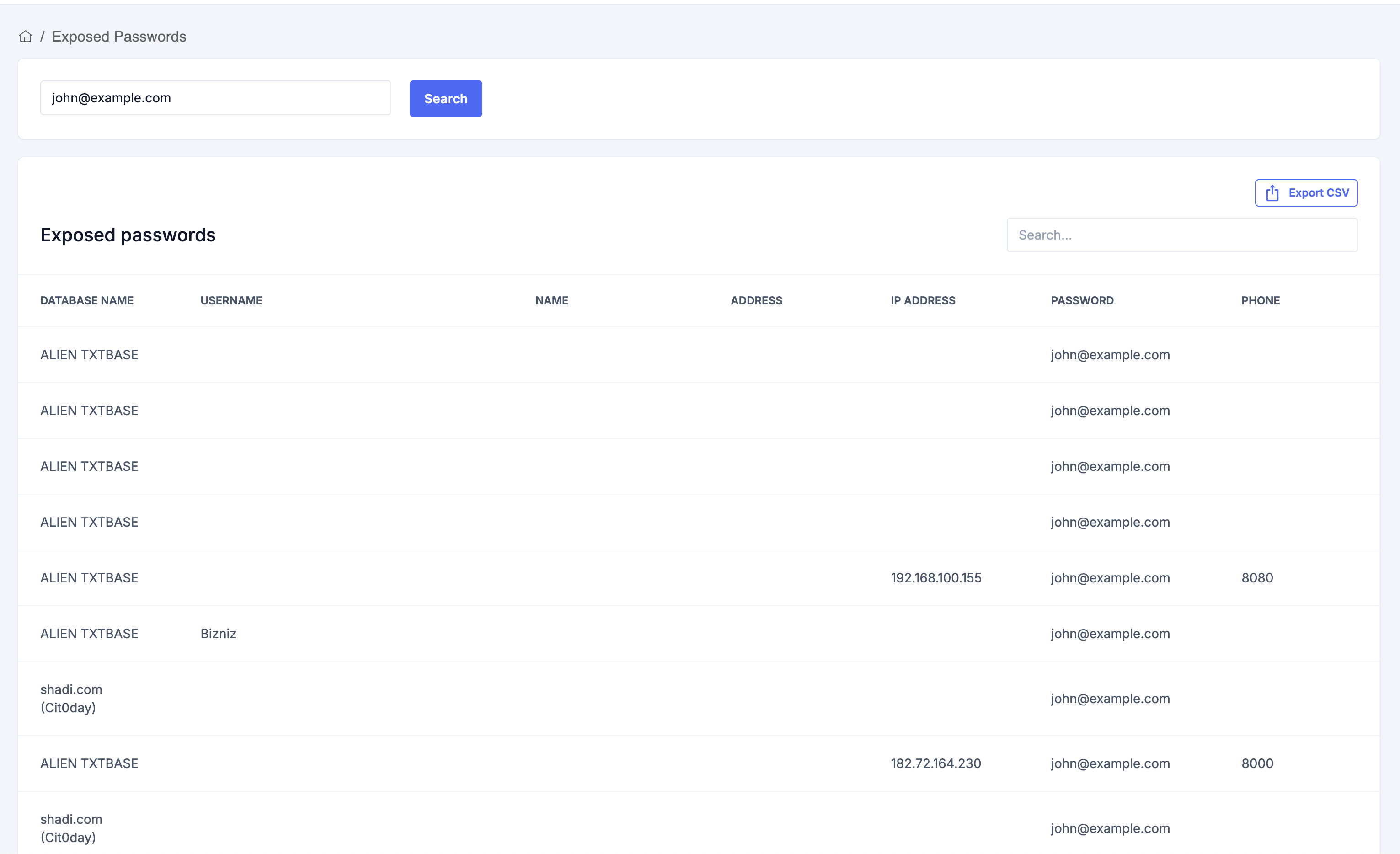Sort entries by the IP ADDRESS column
Screen dimensions: 1400x854
pyautogui.click(x=922, y=300)
